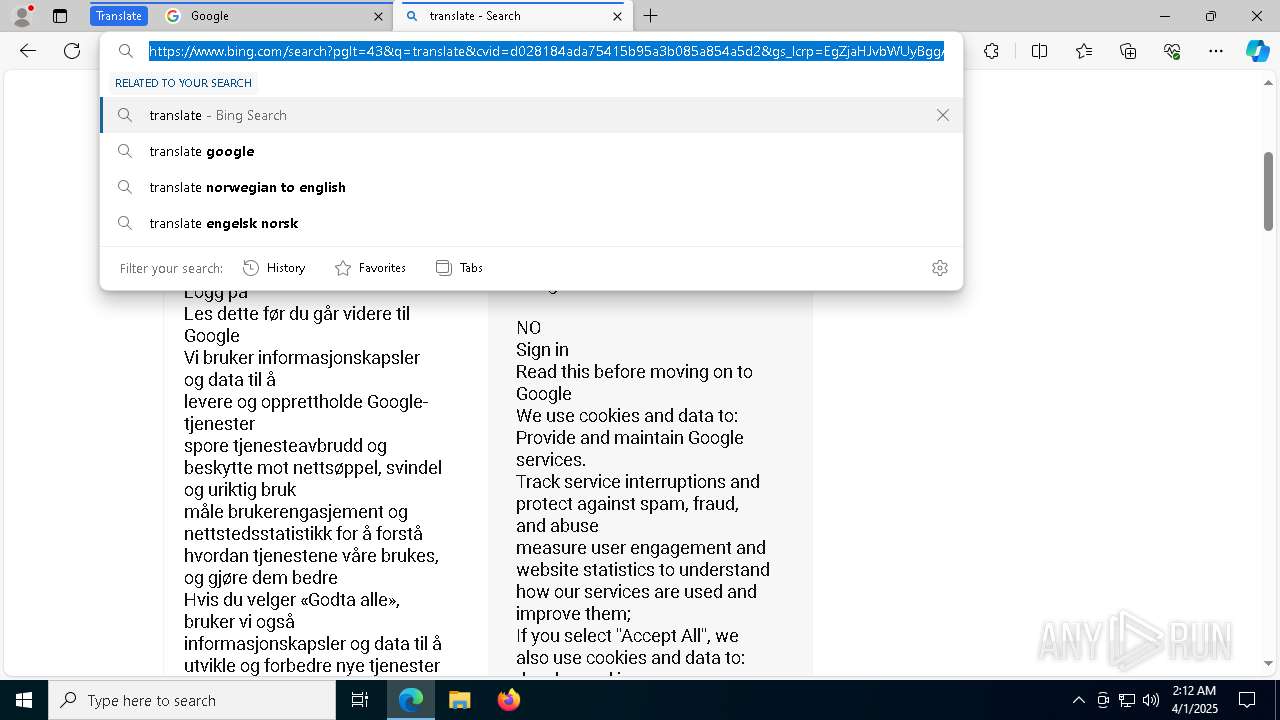Click the taskbar search box
Image resolution: width=1280 pixels, height=720 pixels.
click(x=192, y=700)
